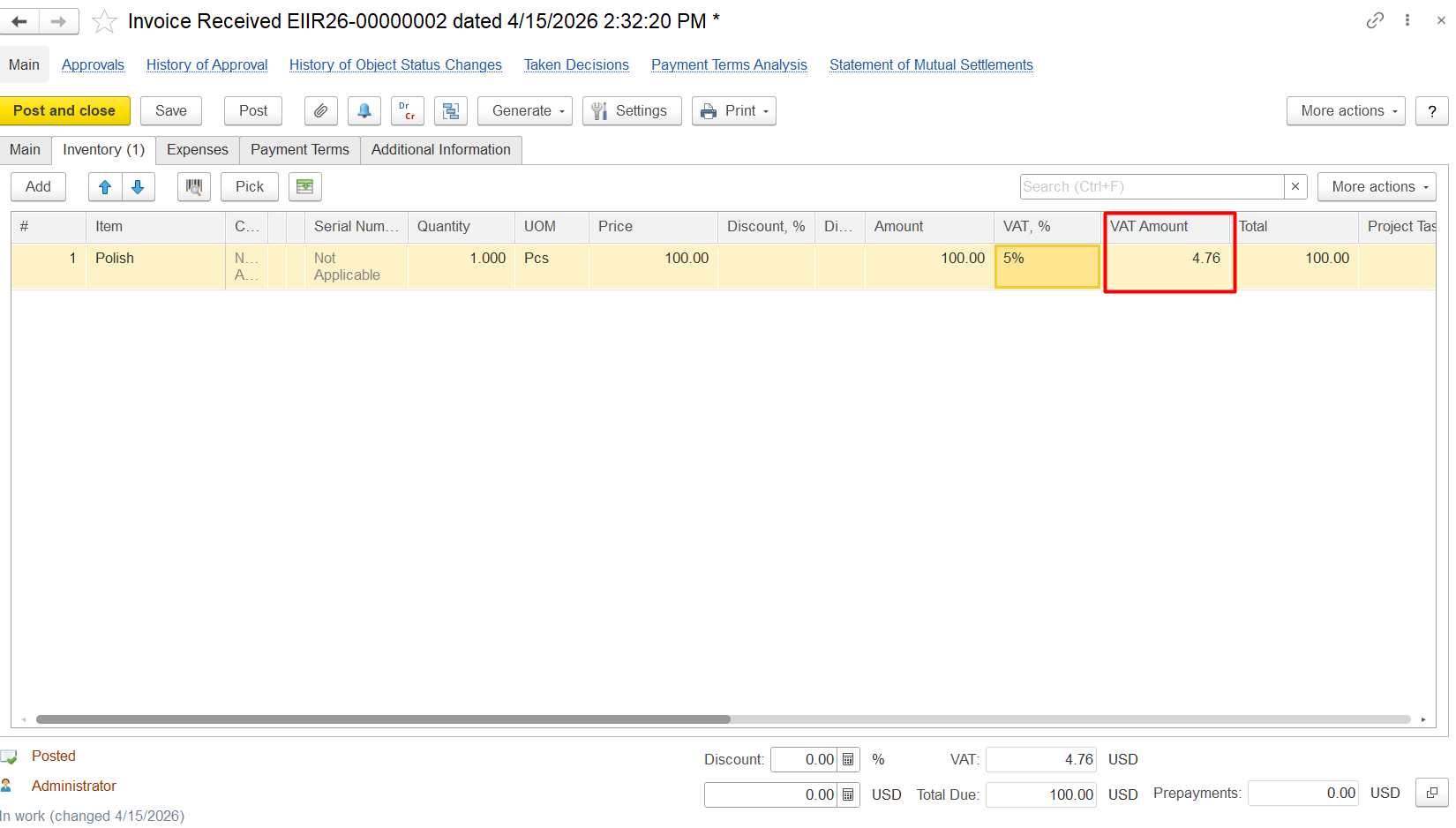Switch to the Expenses tab
The height and width of the screenshot is (828, 1456).
(x=198, y=150)
